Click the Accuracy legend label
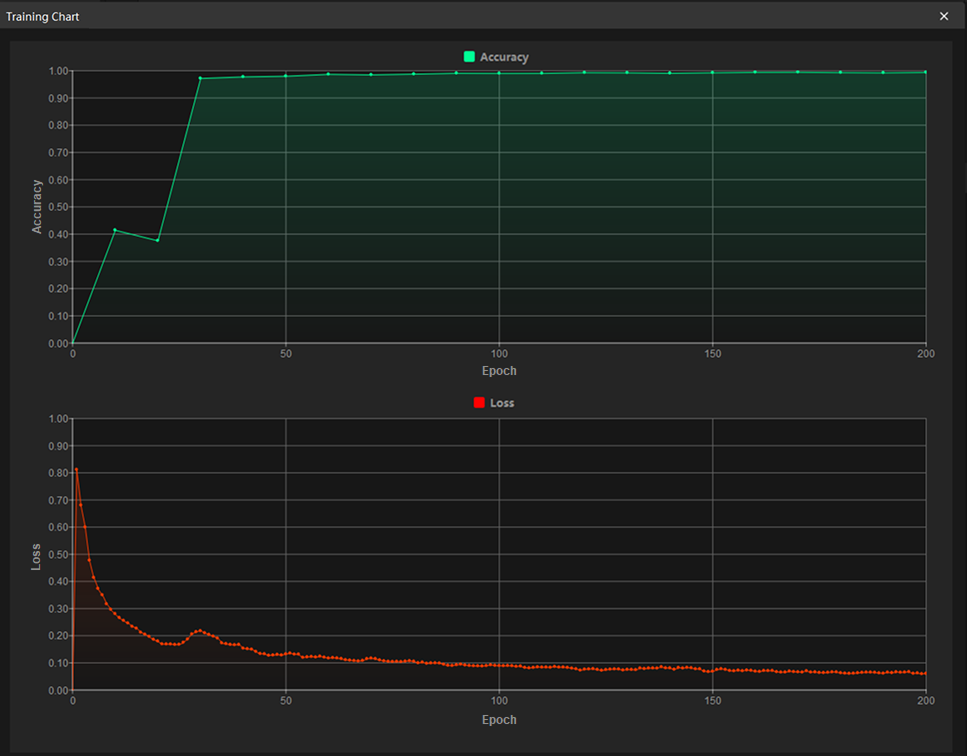 click(504, 57)
